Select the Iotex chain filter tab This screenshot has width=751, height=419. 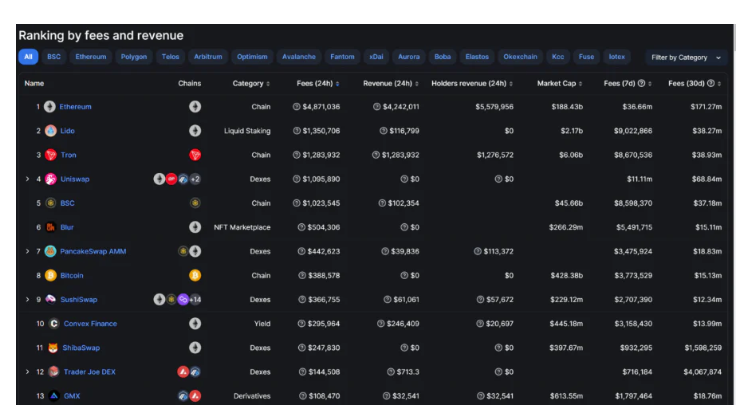click(x=616, y=57)
